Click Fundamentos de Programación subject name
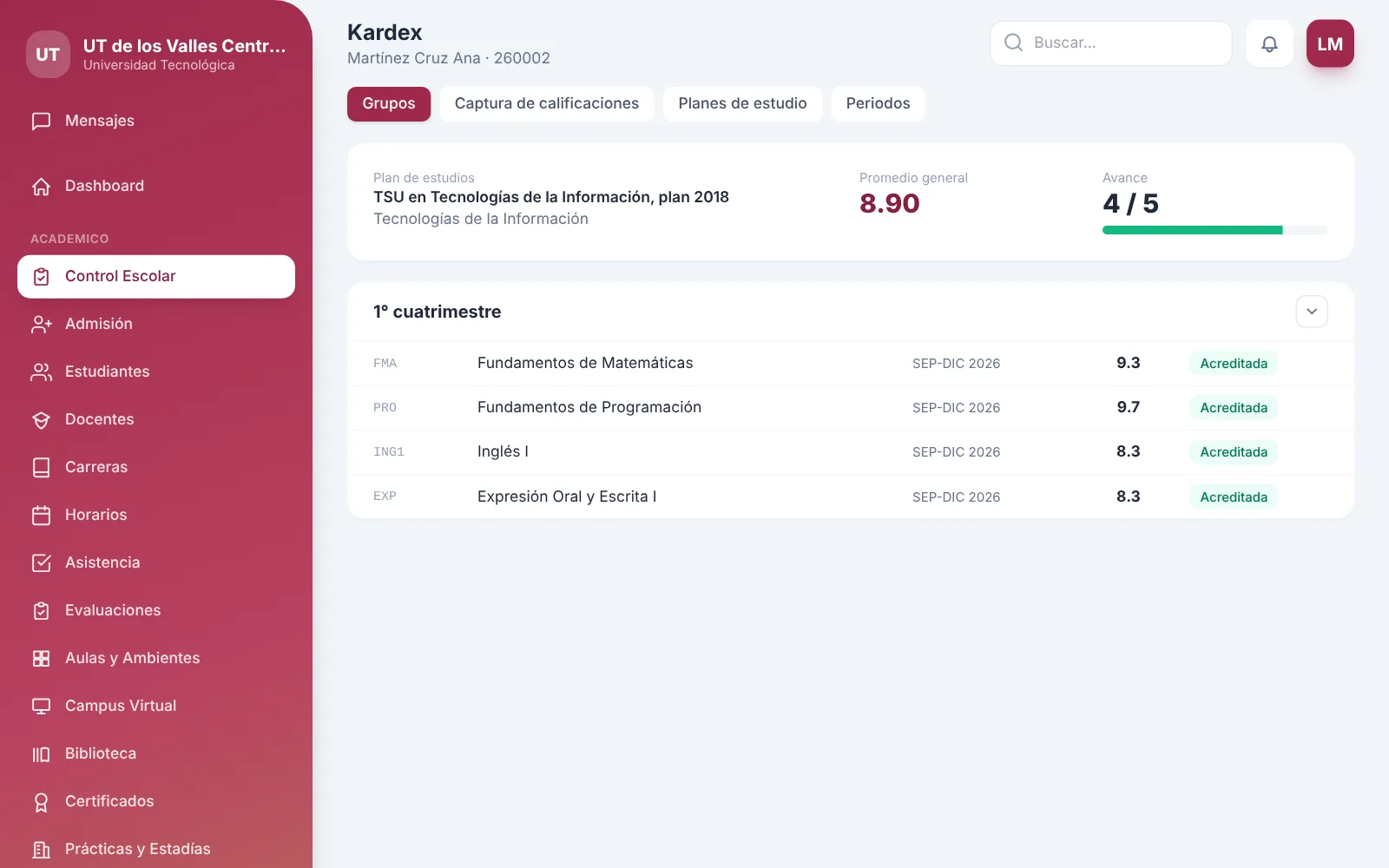Viewport: 1389px width, 868px height. pos(589,407)
